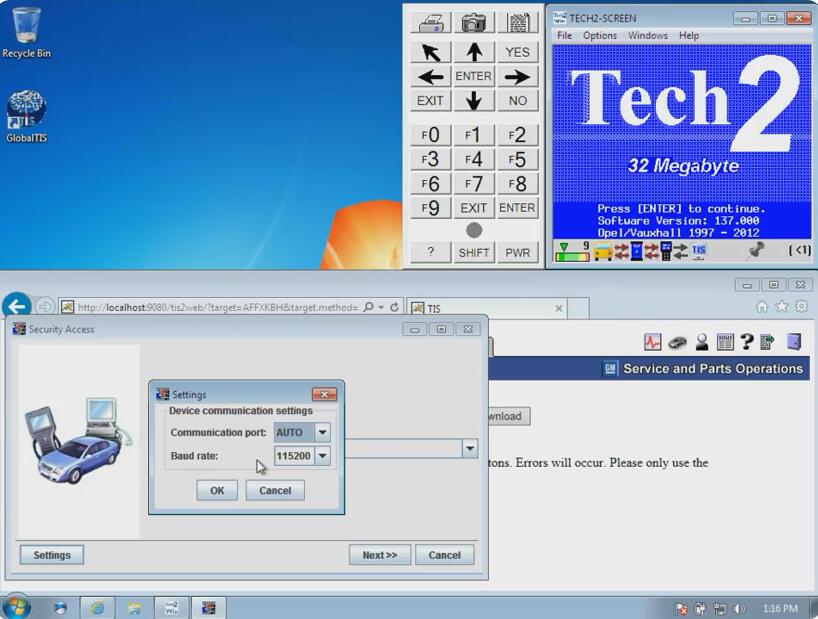This screenshot has width=818, height=619.
Task: Click the EXIT key next to the down arrow
Action: [430, 101]
